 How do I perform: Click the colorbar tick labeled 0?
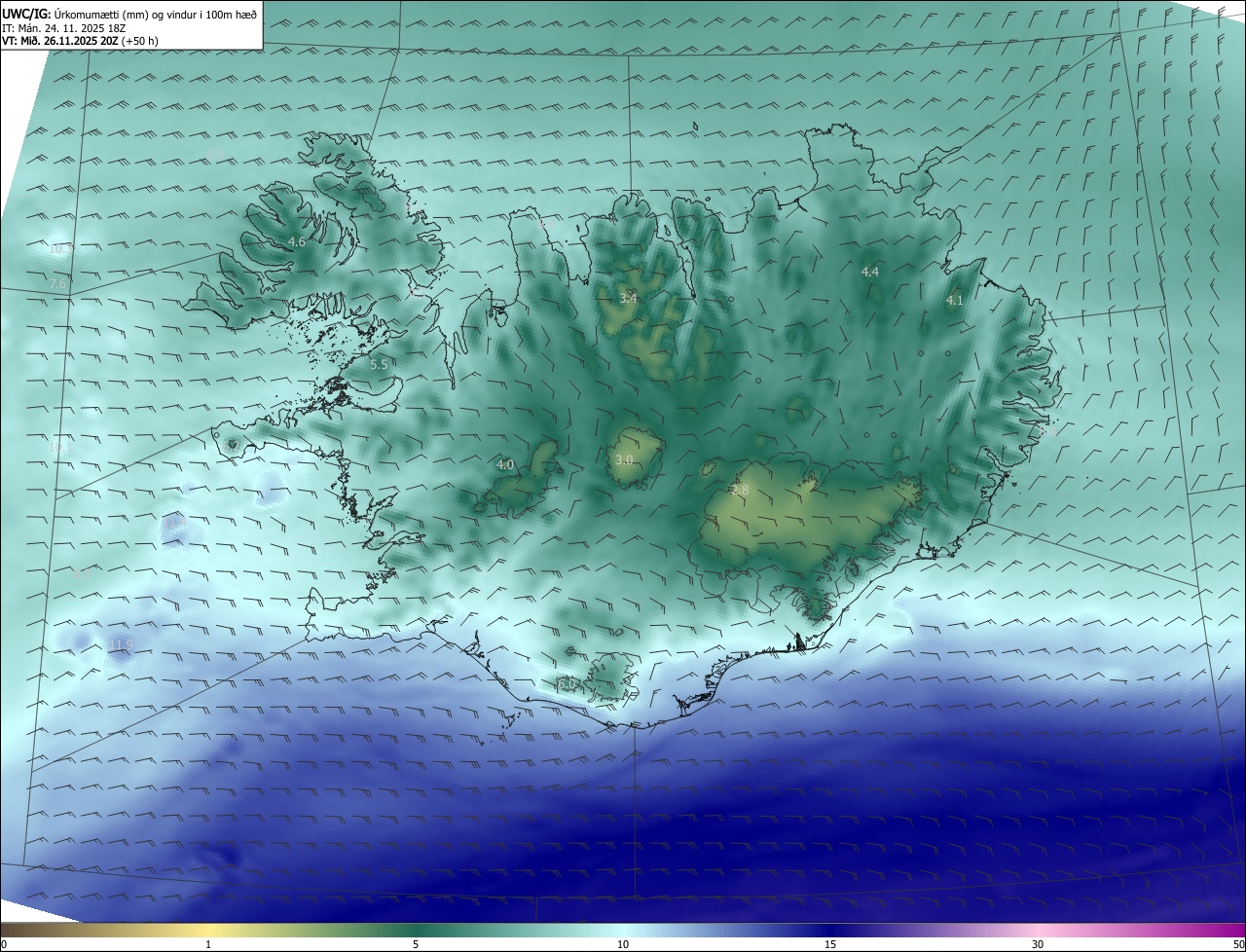pyautogui.click(x=4, y=944)
